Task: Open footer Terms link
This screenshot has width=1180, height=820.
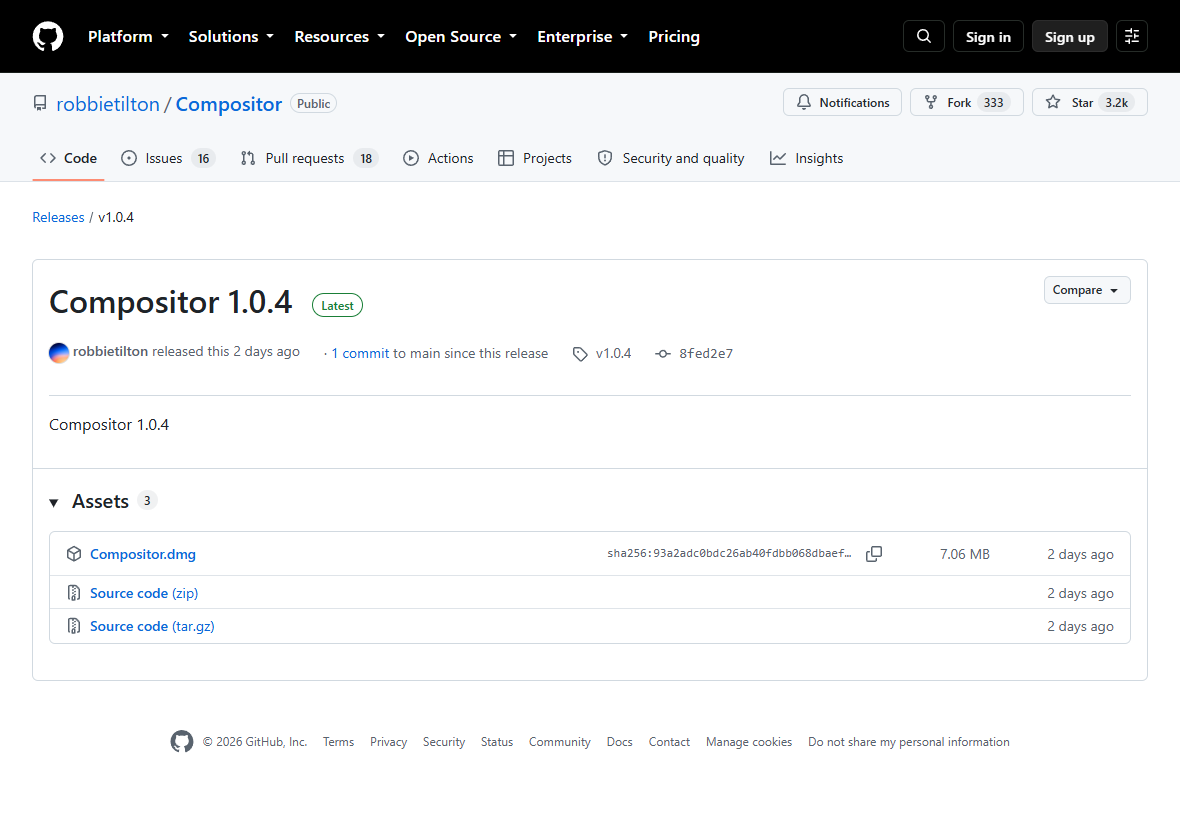Action: click(x=339, y=742)
